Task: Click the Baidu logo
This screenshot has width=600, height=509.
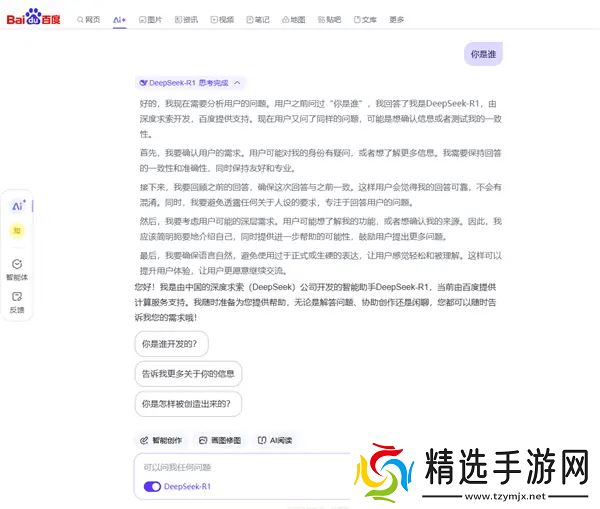Action: pos(35,20)
